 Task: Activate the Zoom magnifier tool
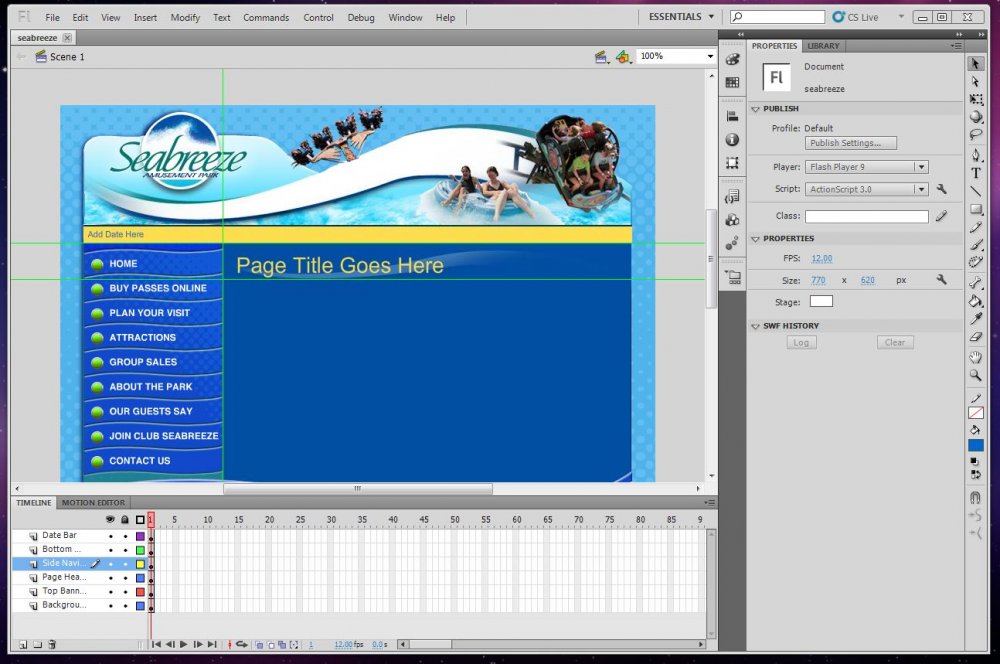(976, 376)
